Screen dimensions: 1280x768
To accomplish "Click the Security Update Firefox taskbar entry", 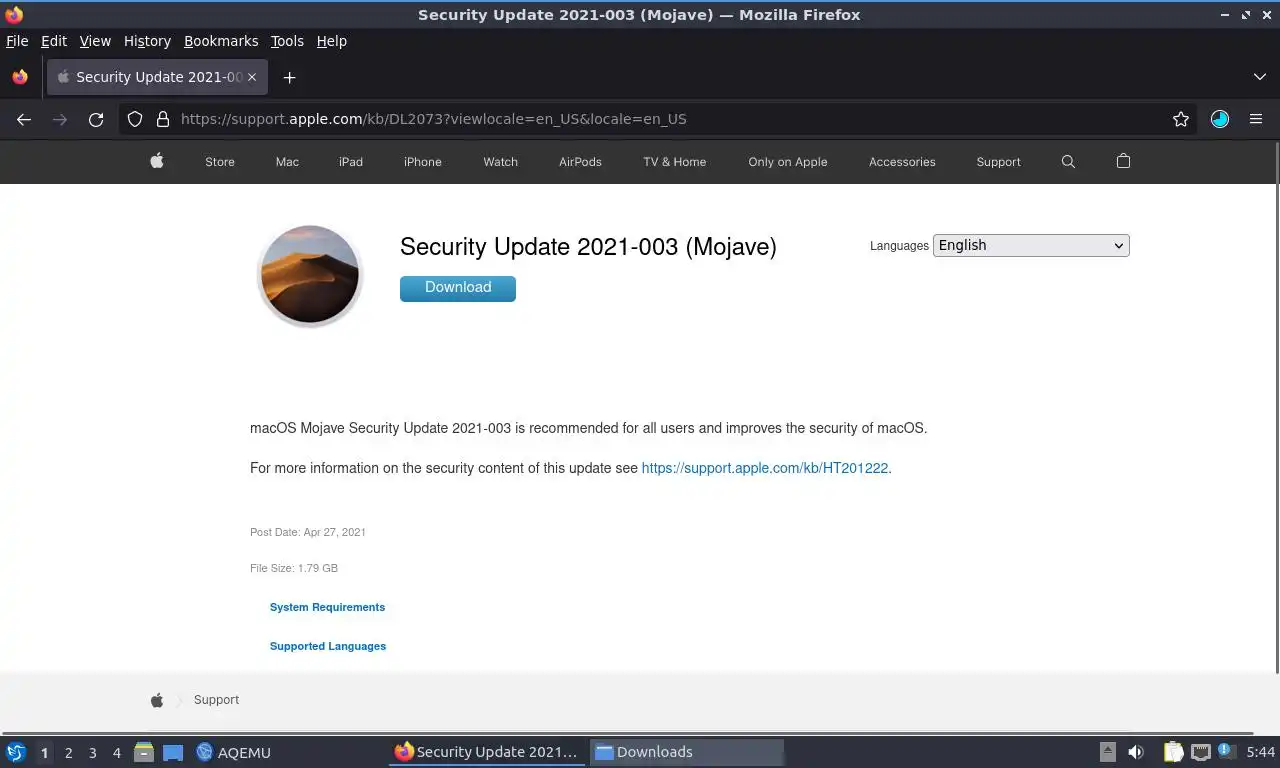I will 487,752.
